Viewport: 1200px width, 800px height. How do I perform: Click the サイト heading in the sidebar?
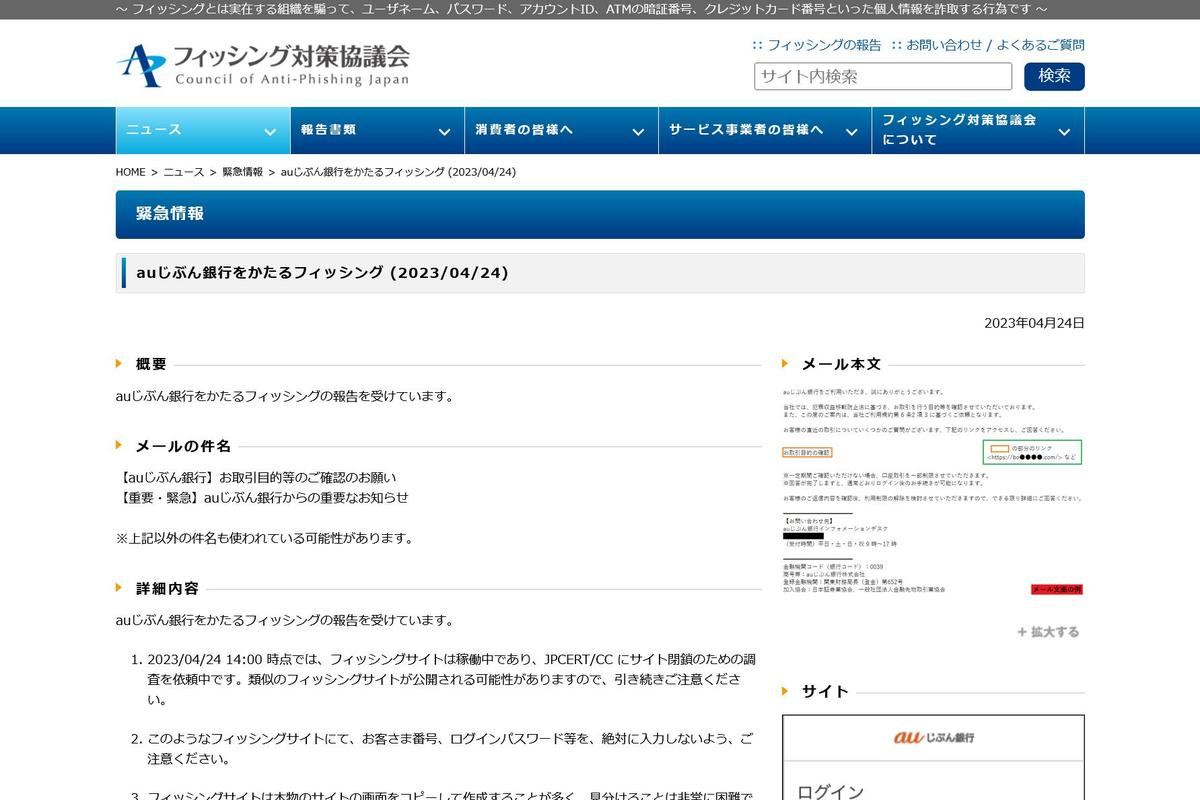pyautogui.click(x=825, y=691)
